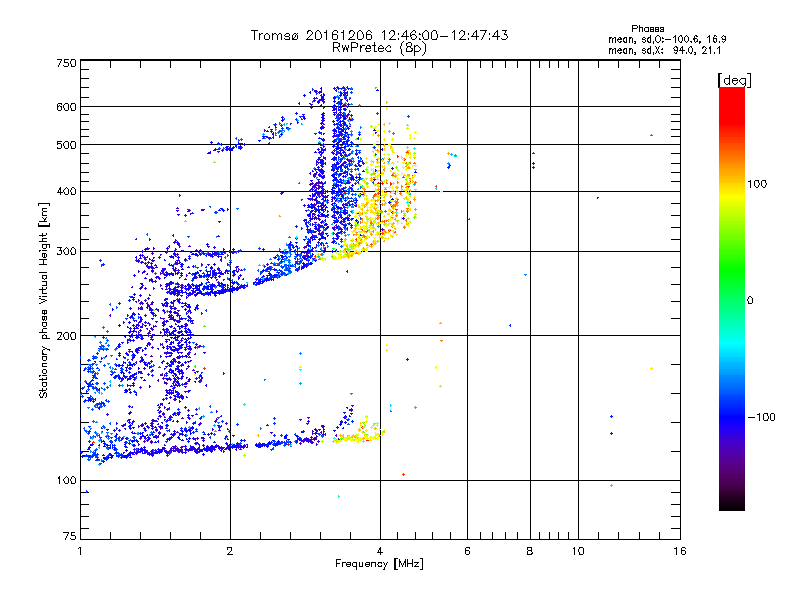Click the x-axis tick label '8'
The height and width of the screenshot is (600, 800).
coord(530,551)
